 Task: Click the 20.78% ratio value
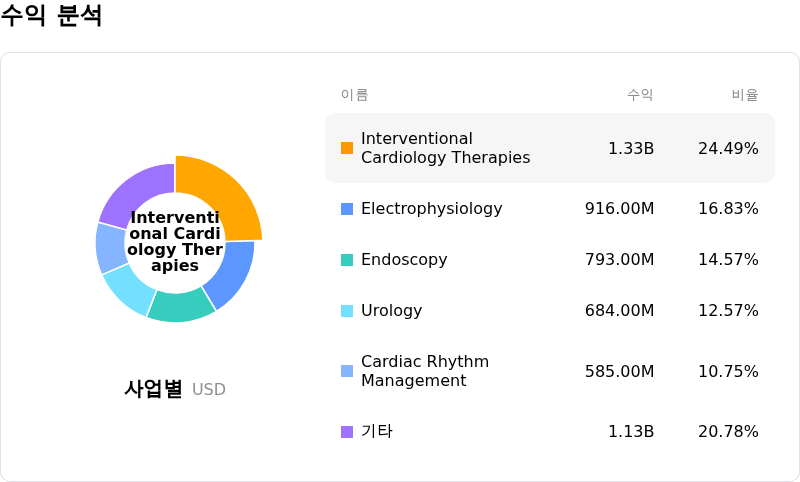point(728,432)
